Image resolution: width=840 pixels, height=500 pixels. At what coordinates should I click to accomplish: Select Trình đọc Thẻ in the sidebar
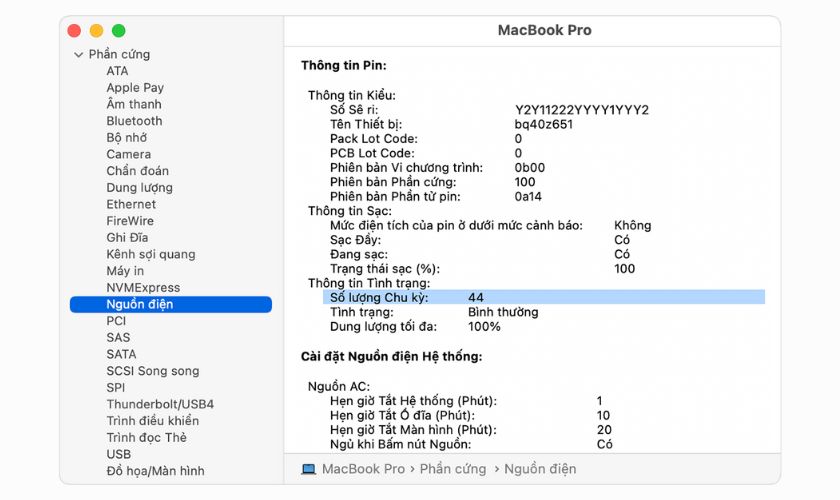pos(147,437)
